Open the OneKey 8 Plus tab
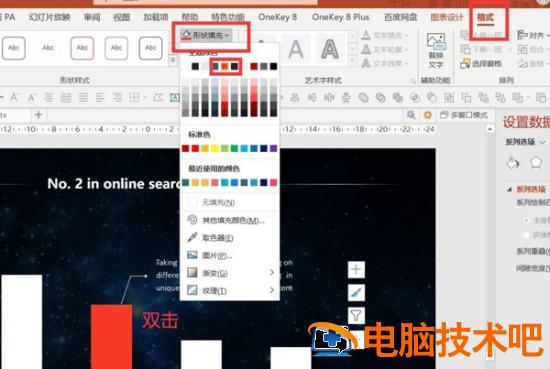This screenshot has width=550, height=369. tap(340, 17)
